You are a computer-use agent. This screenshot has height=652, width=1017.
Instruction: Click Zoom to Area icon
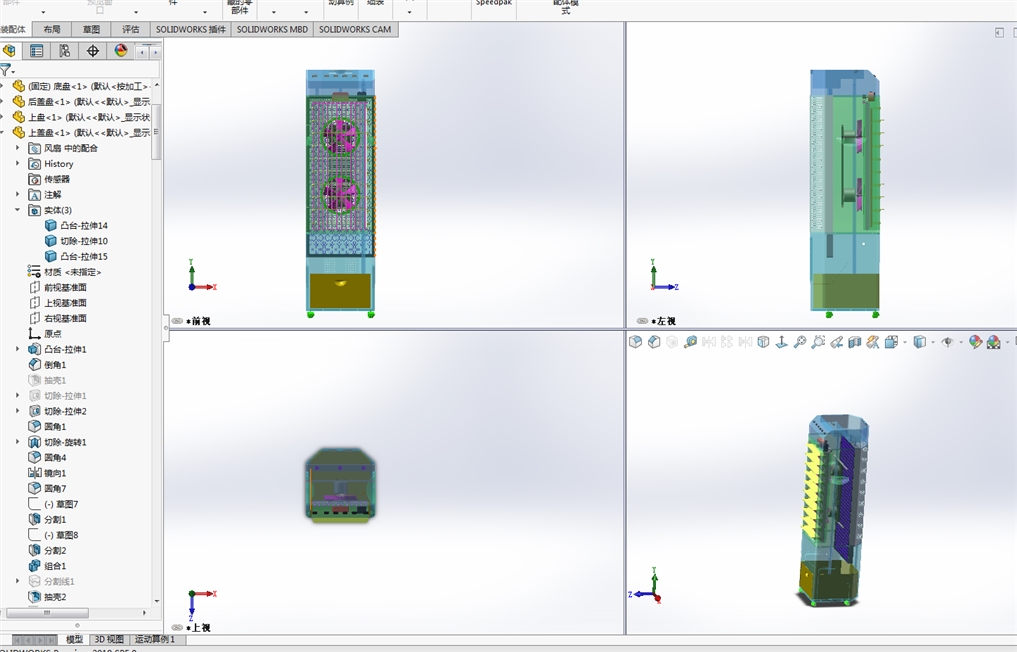[818, 341]
